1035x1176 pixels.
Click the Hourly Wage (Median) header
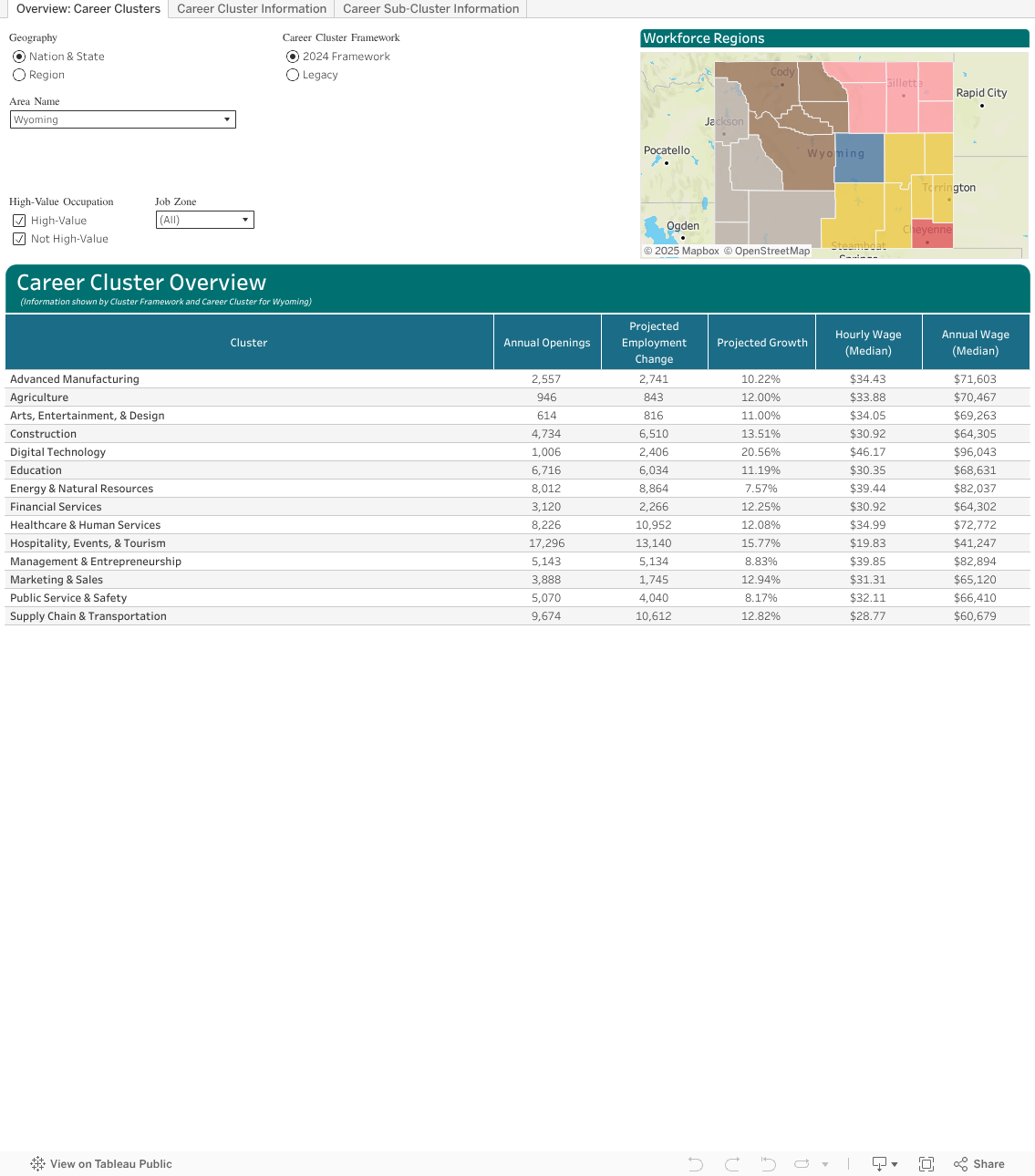868,343
